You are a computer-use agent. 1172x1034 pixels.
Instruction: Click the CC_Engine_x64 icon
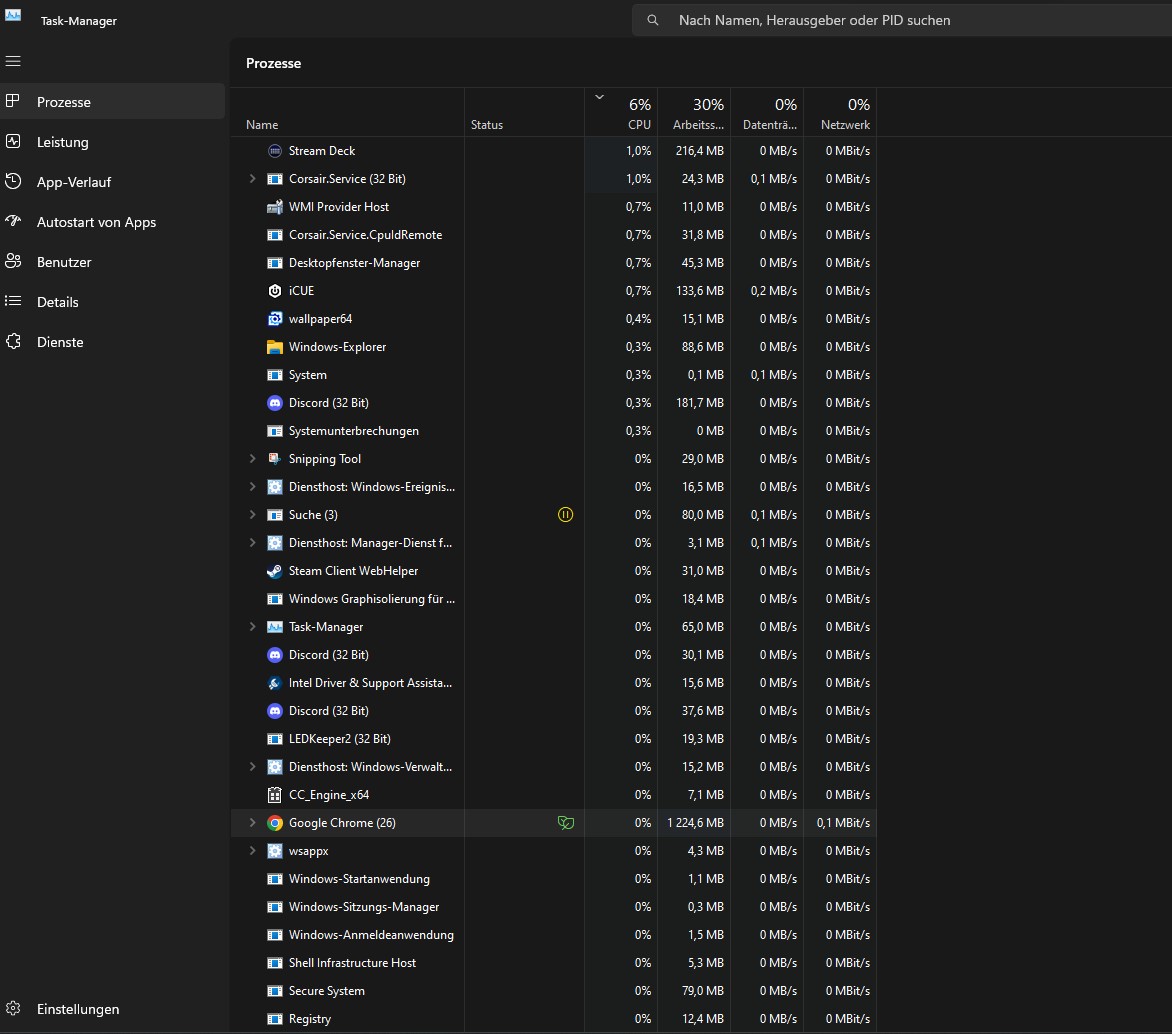tap(275, 795)
